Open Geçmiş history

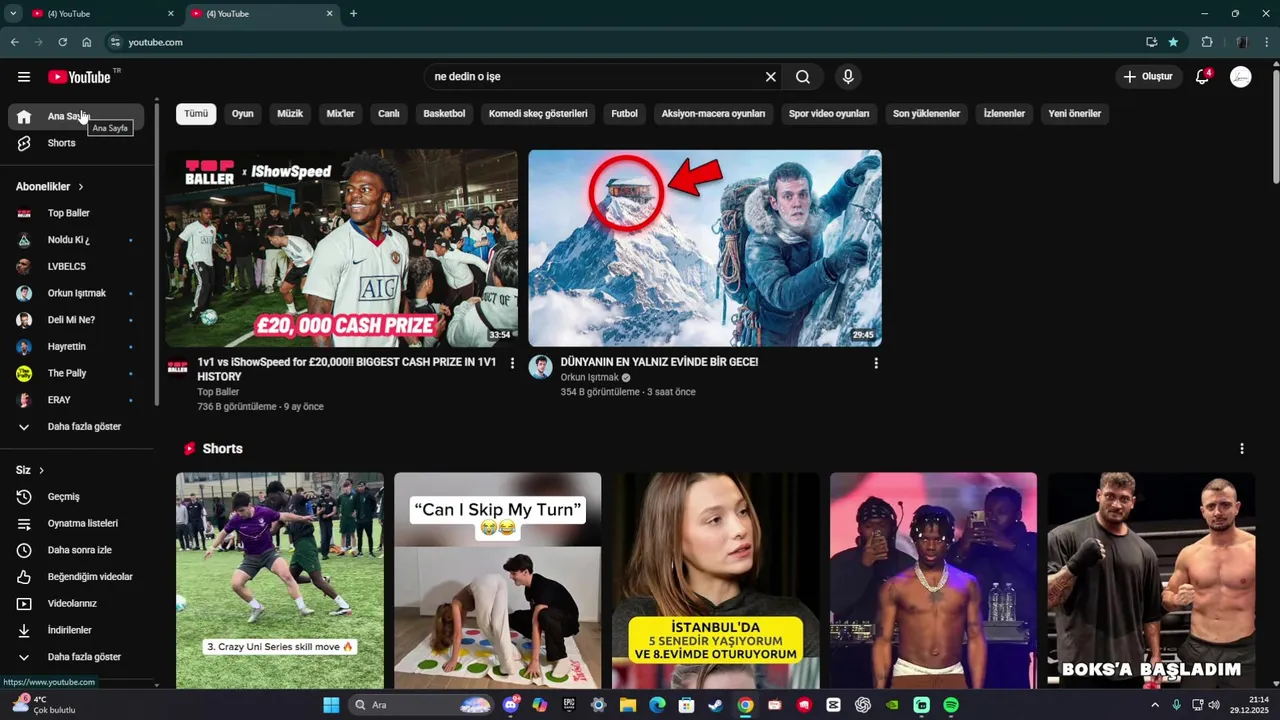pyautogui.click(x=76, y=497)
